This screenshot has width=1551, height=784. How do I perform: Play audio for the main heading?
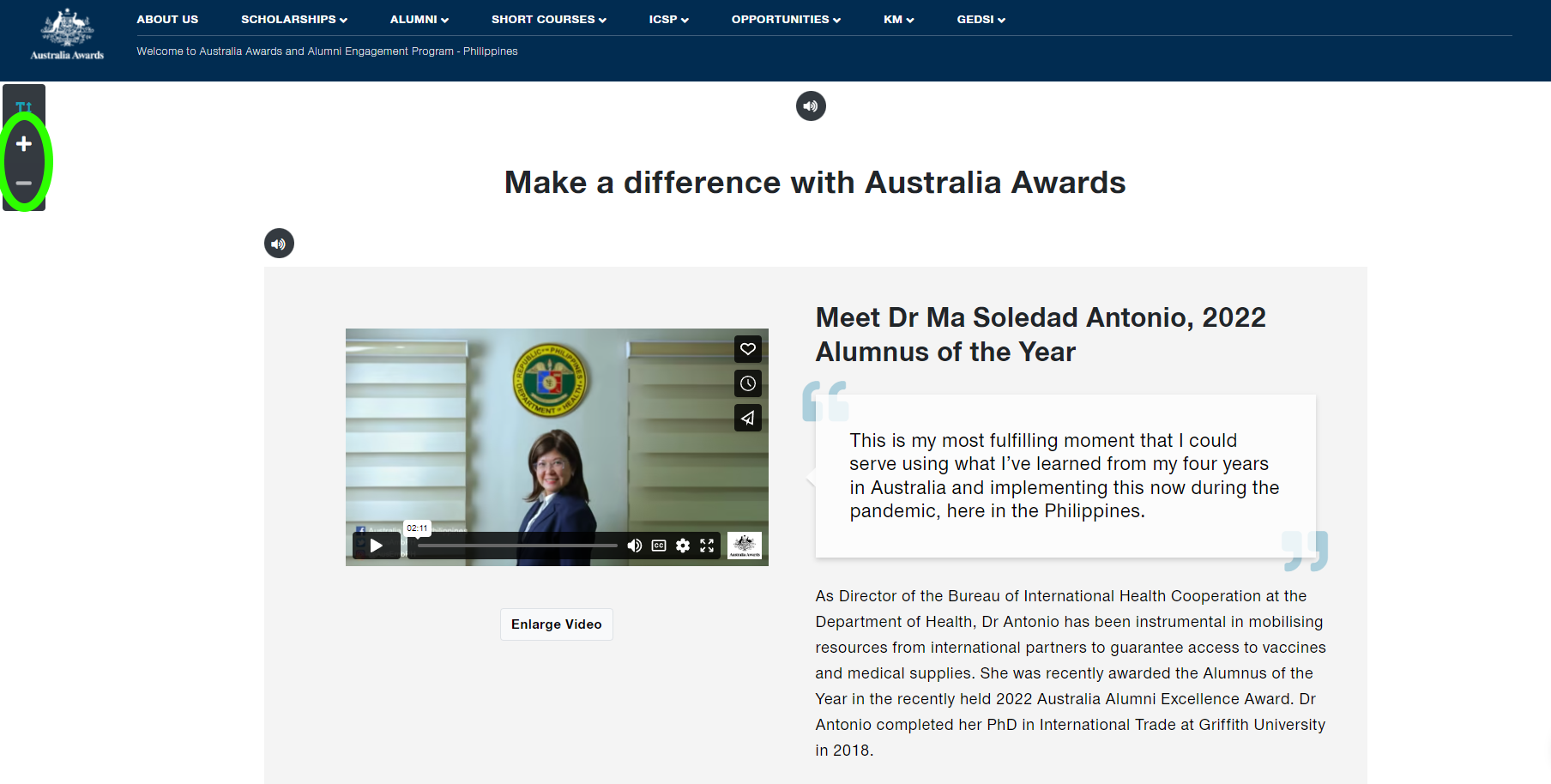pyautogui.click(x=811, y=106)
